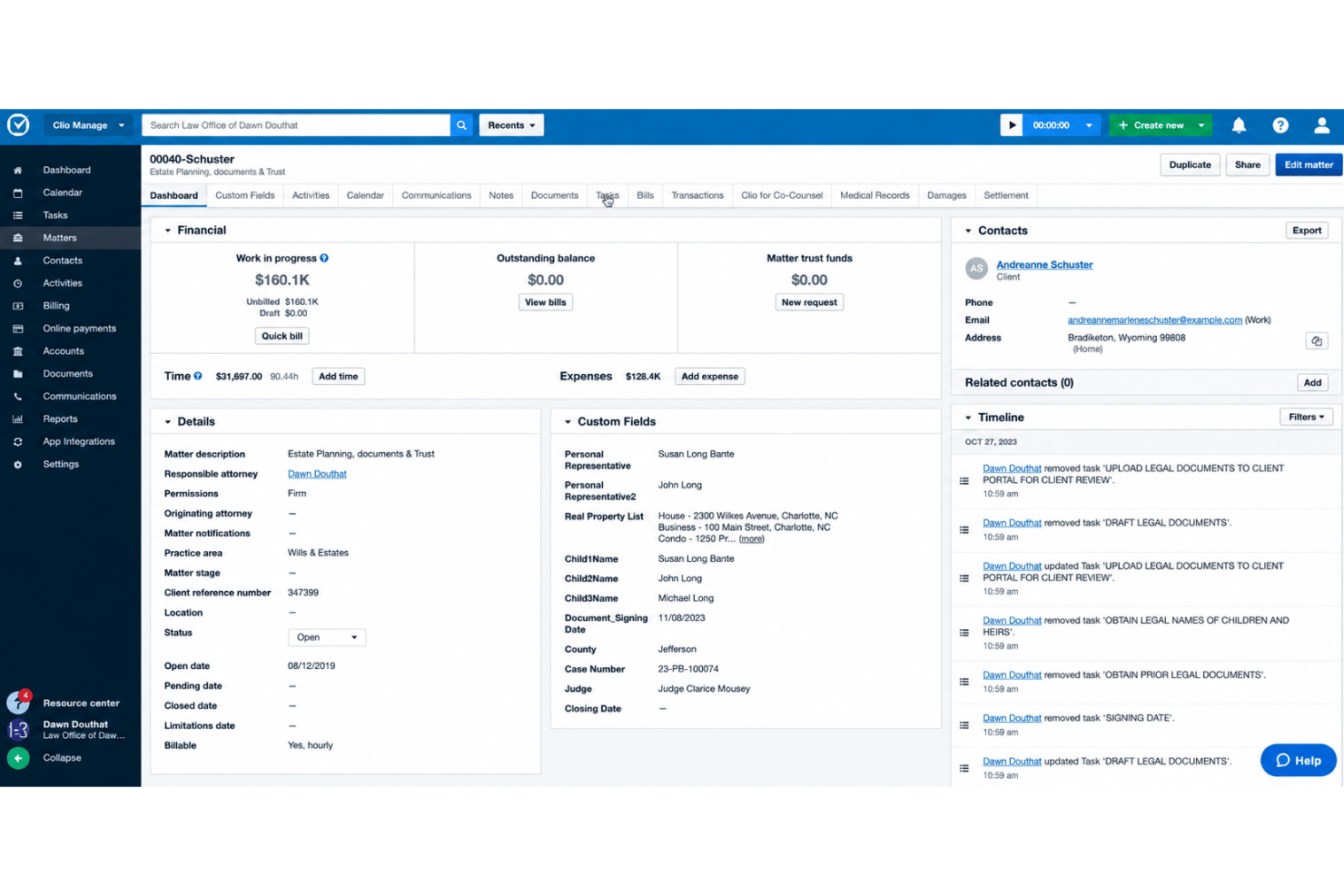The width and height of the screenshot is (1344, 896).
Task: Switch to the Custom Fields tab
Action: click(245, 195)
